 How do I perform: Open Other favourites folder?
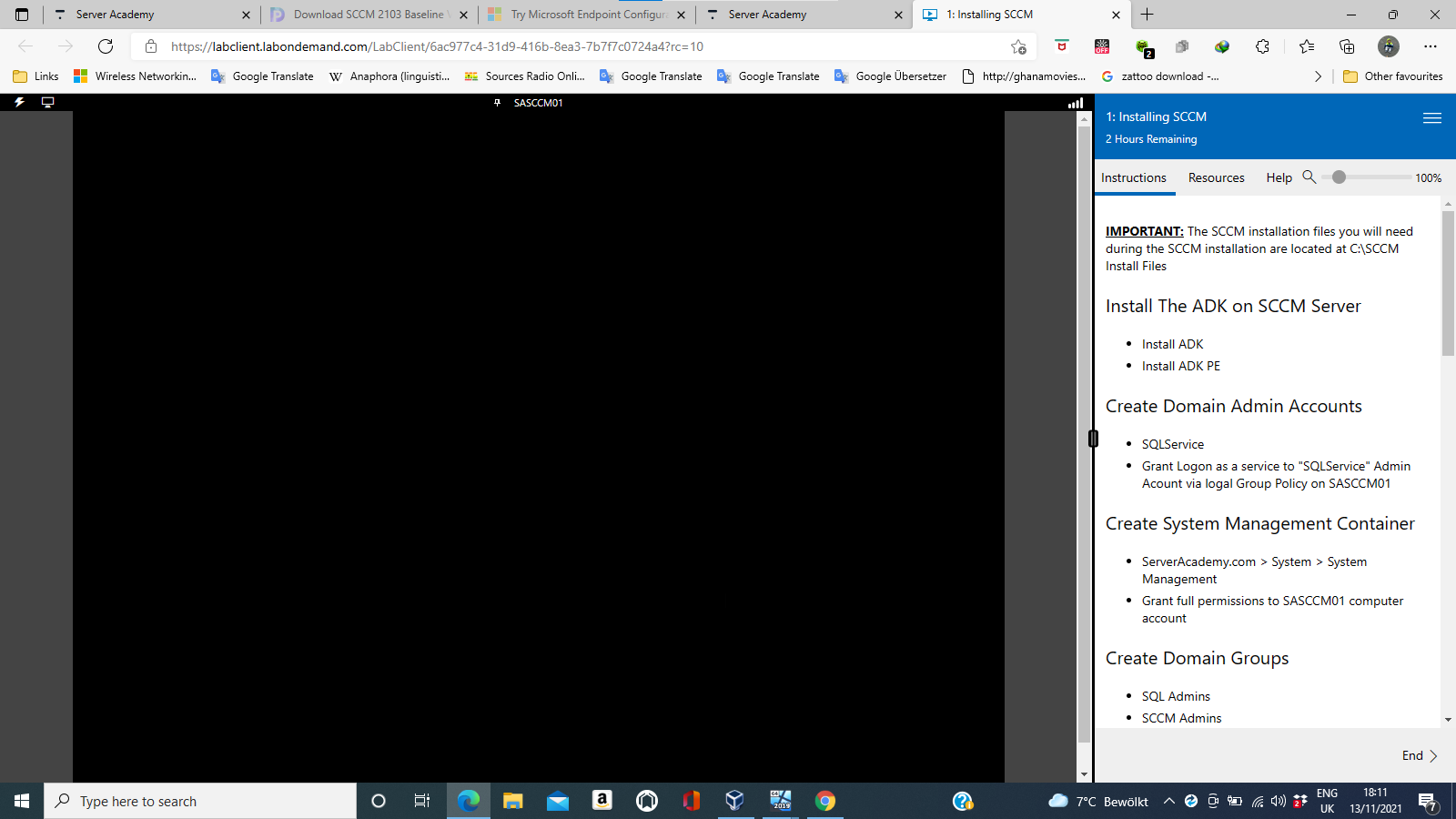[1393, 76]
